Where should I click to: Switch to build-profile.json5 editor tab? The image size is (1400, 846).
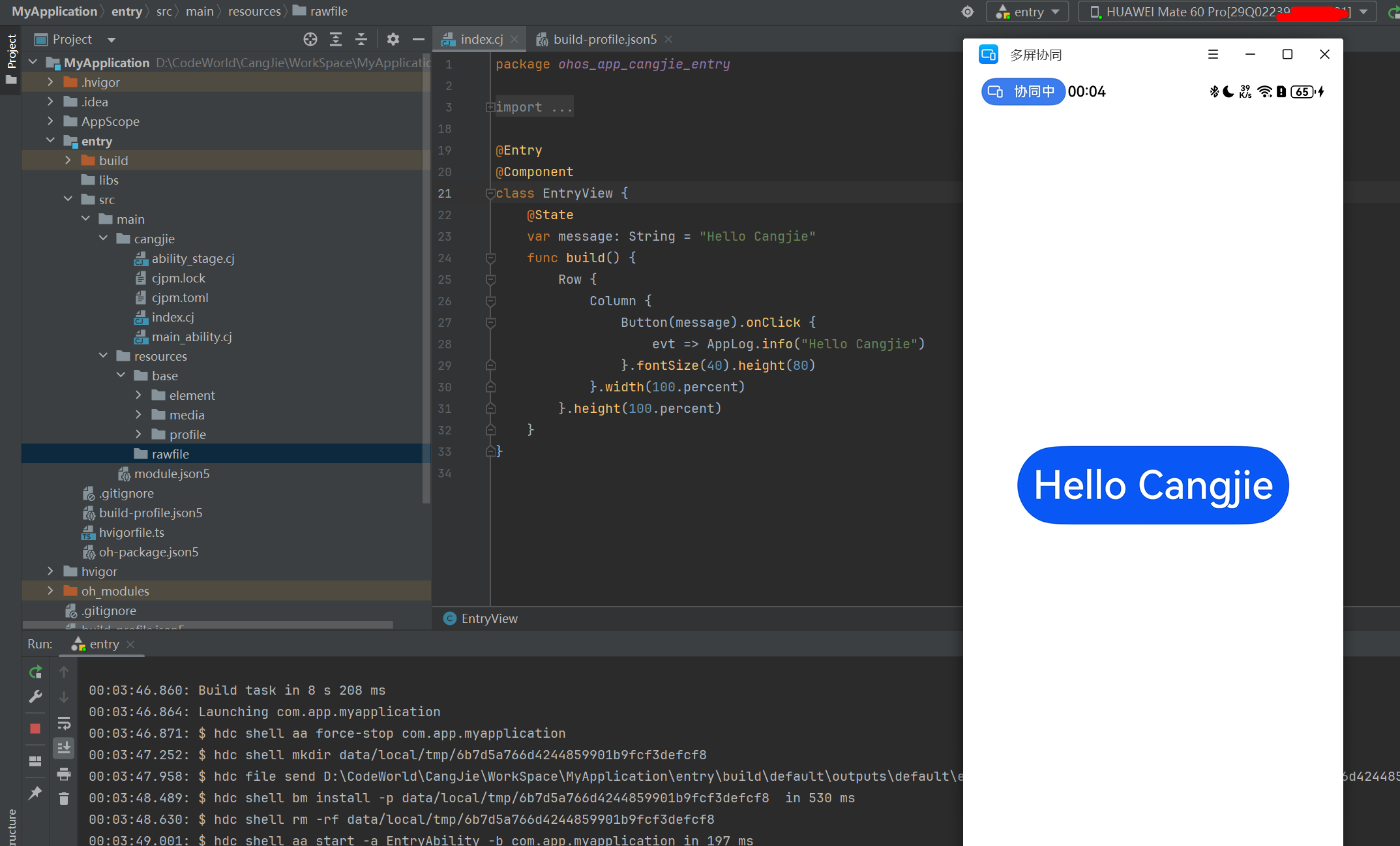604,39
